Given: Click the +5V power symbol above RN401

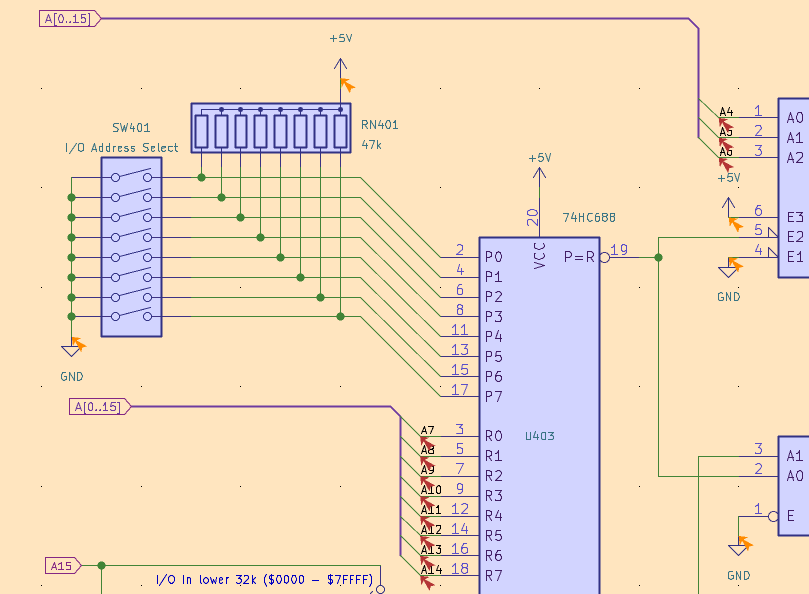Looking at the screenshot, I should point(340,62).
